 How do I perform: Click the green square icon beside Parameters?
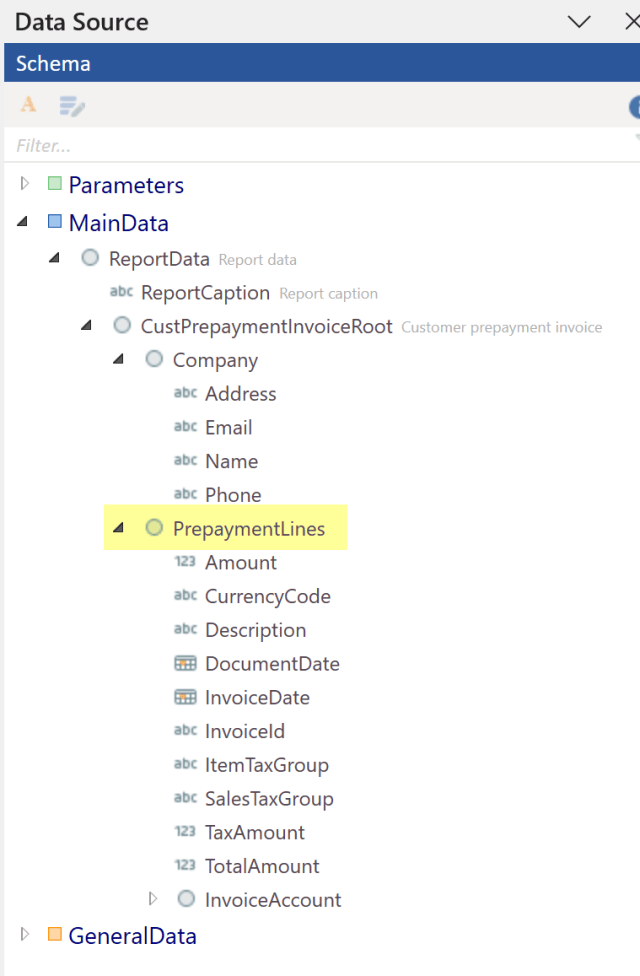point(55,185)
